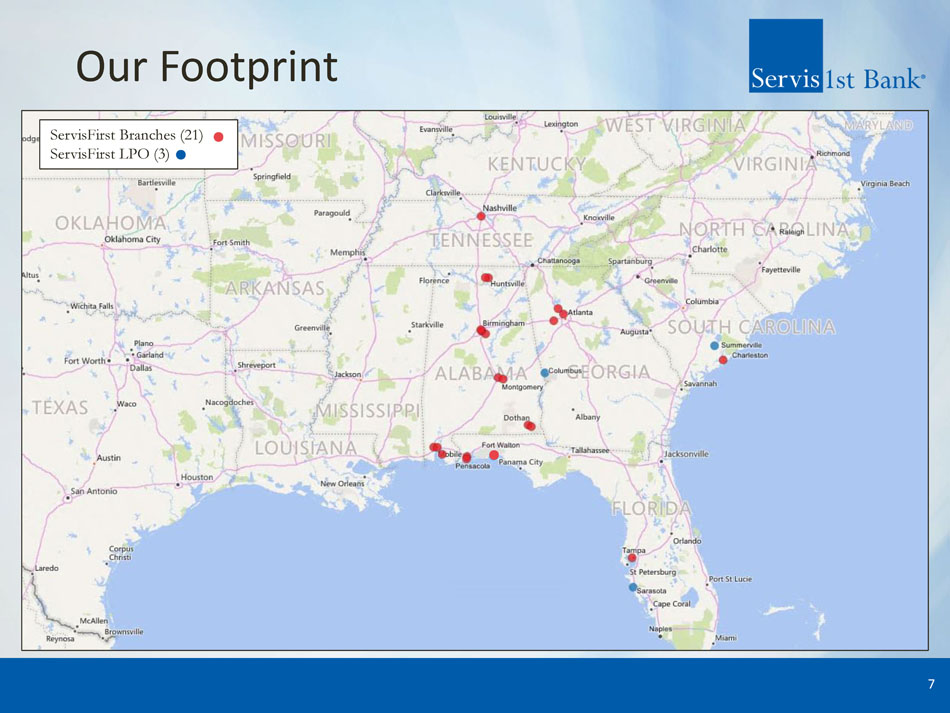This screenshot has height=713, width=950.
Task: Click the blue LPO marker at Summerville
Action: click(714, 346)
